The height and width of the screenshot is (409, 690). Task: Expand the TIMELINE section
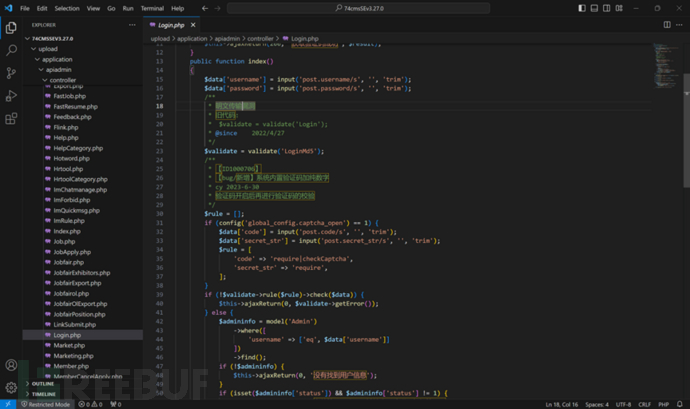43,394
